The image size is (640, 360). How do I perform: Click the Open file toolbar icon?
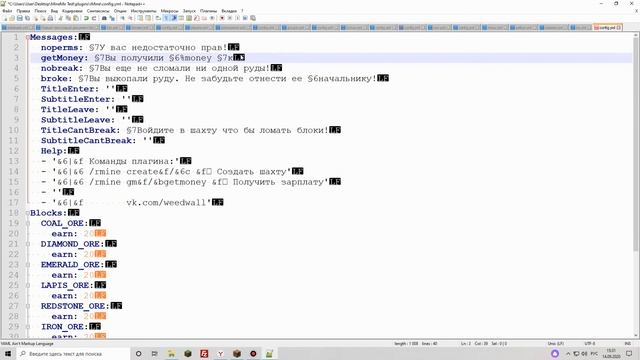12,18
